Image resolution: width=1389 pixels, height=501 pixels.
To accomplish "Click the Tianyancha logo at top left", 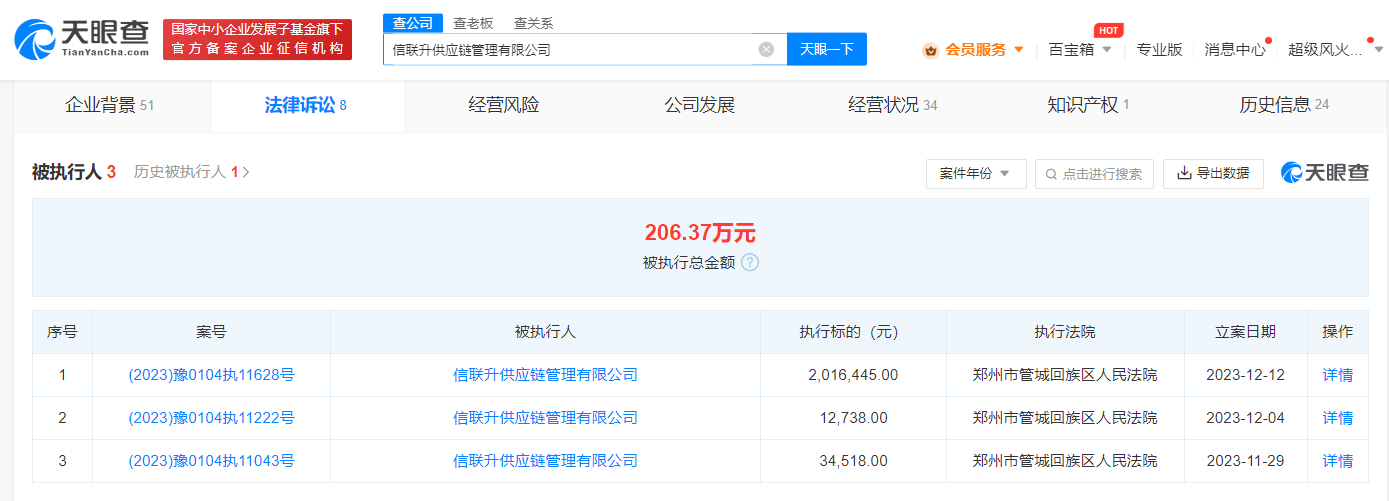I will (82, 38).
